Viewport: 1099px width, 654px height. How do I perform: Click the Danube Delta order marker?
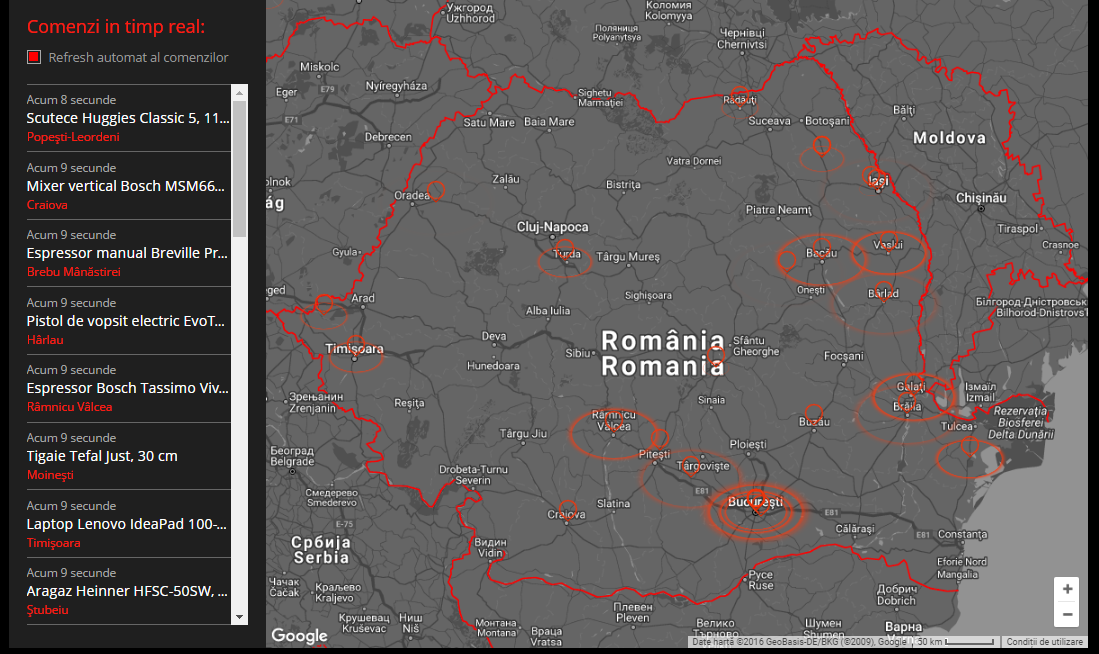coord(970,445)
